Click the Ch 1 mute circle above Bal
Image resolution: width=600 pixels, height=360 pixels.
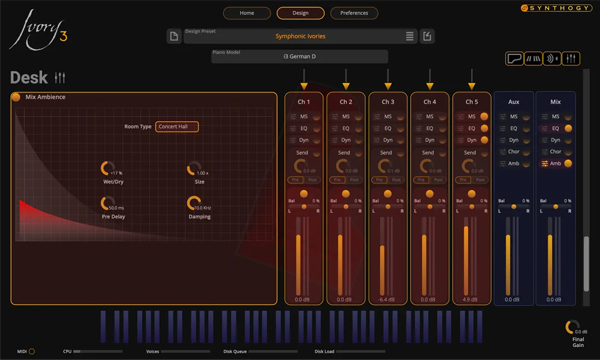tap(304, 194)
